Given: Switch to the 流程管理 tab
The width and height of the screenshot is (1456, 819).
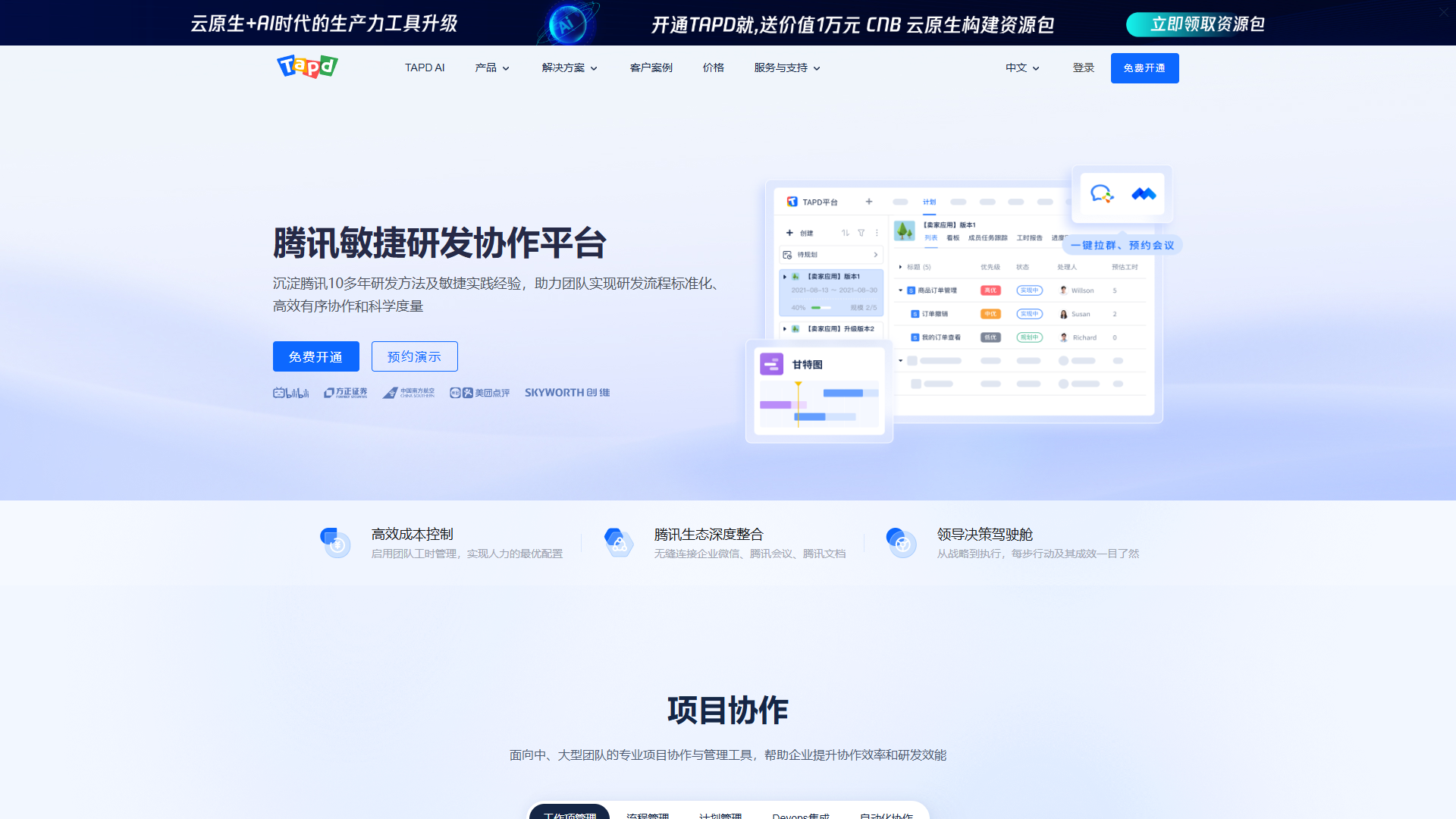Looking at the screenshot, I should [x=648, y=814].
